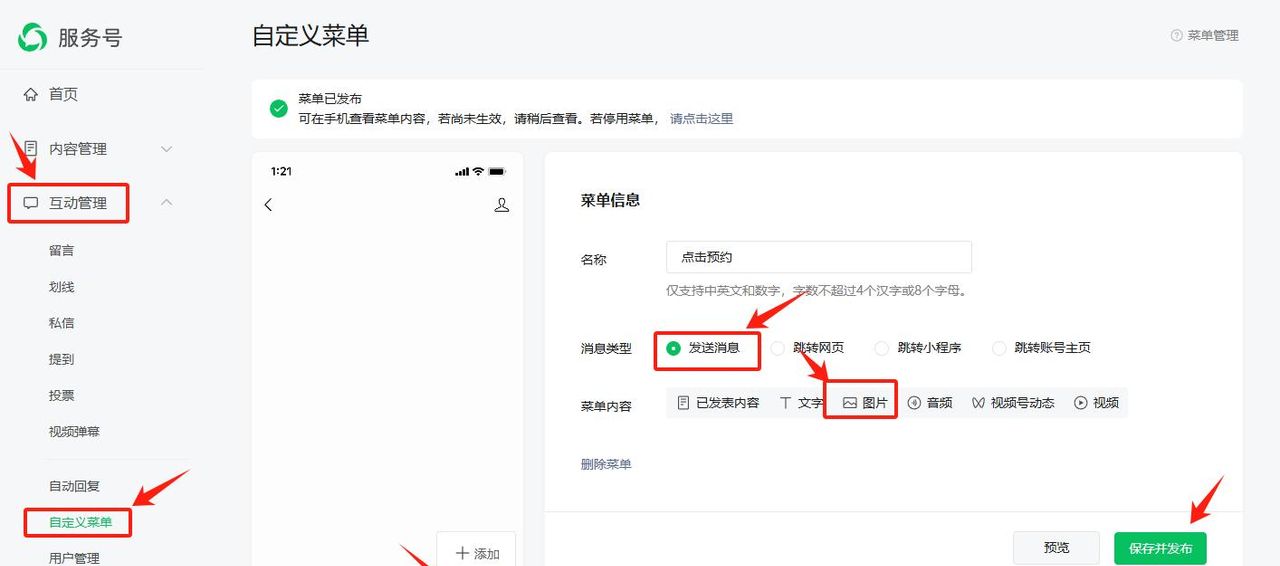Screen dimensions: 1280x566
Task: Select the 发送消息 radio button
Action: click(x=673, y=348)
